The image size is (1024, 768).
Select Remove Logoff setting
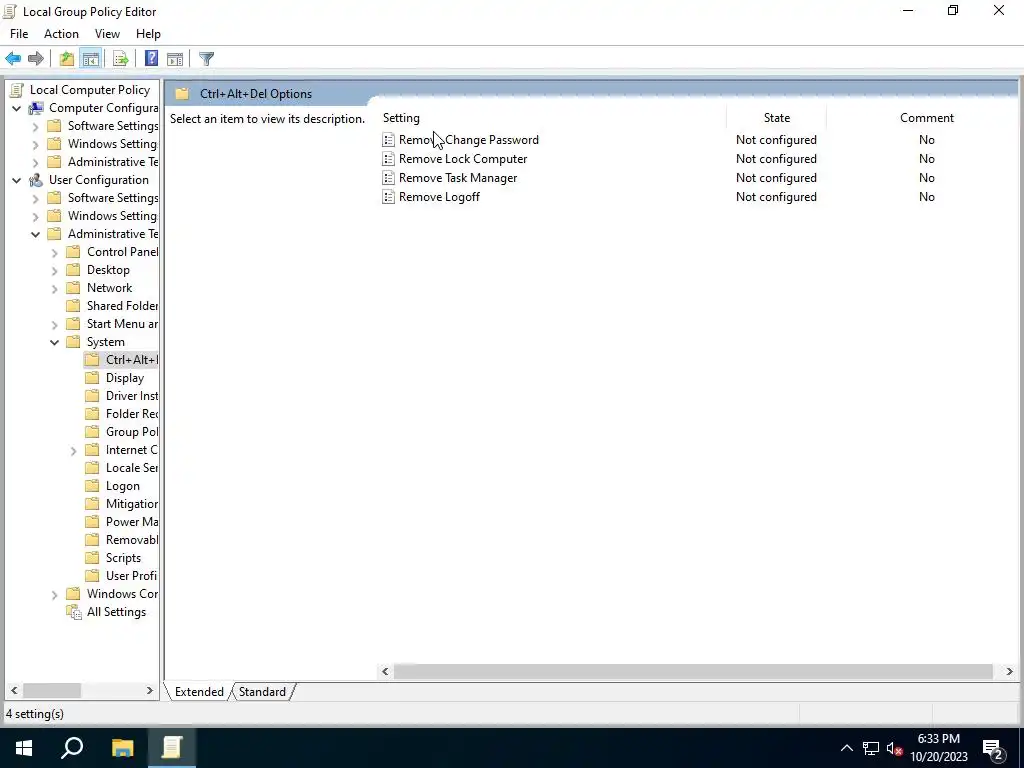coord(439,197)
